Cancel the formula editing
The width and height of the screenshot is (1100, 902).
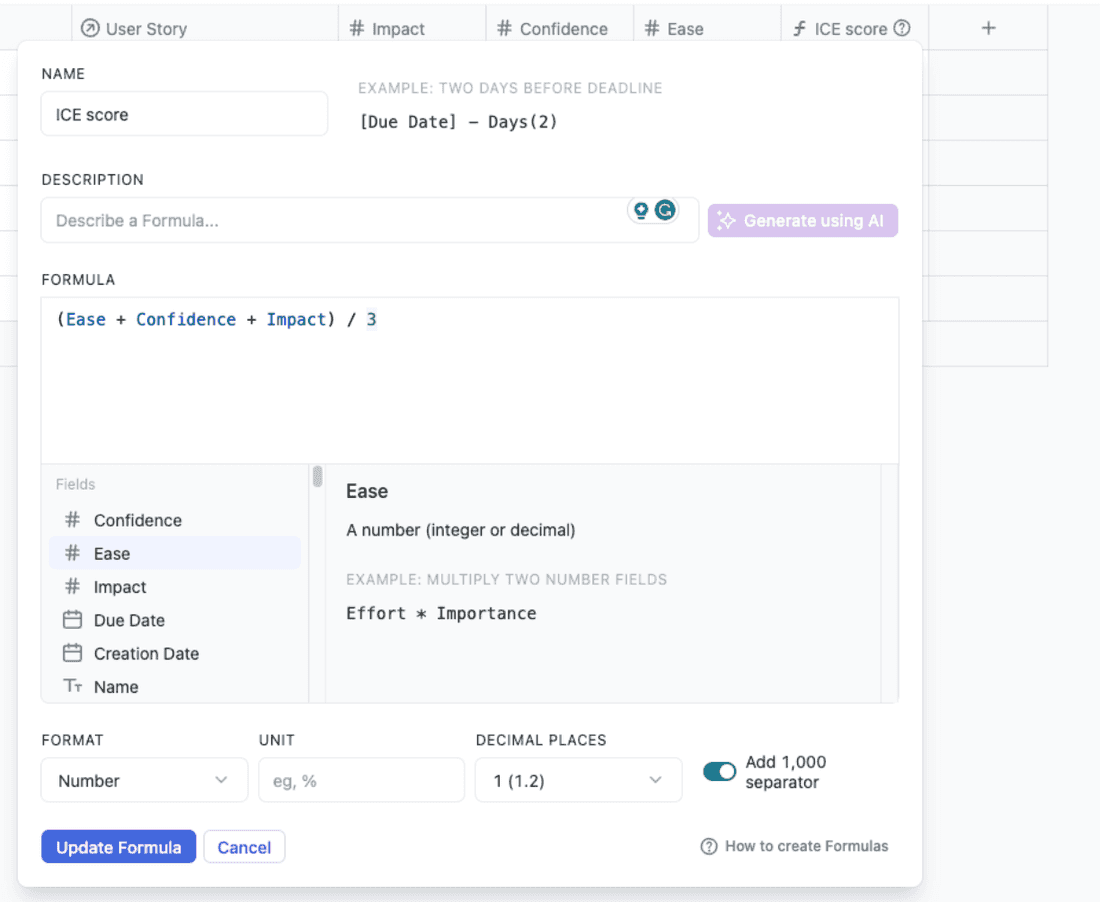click(244, 847)
